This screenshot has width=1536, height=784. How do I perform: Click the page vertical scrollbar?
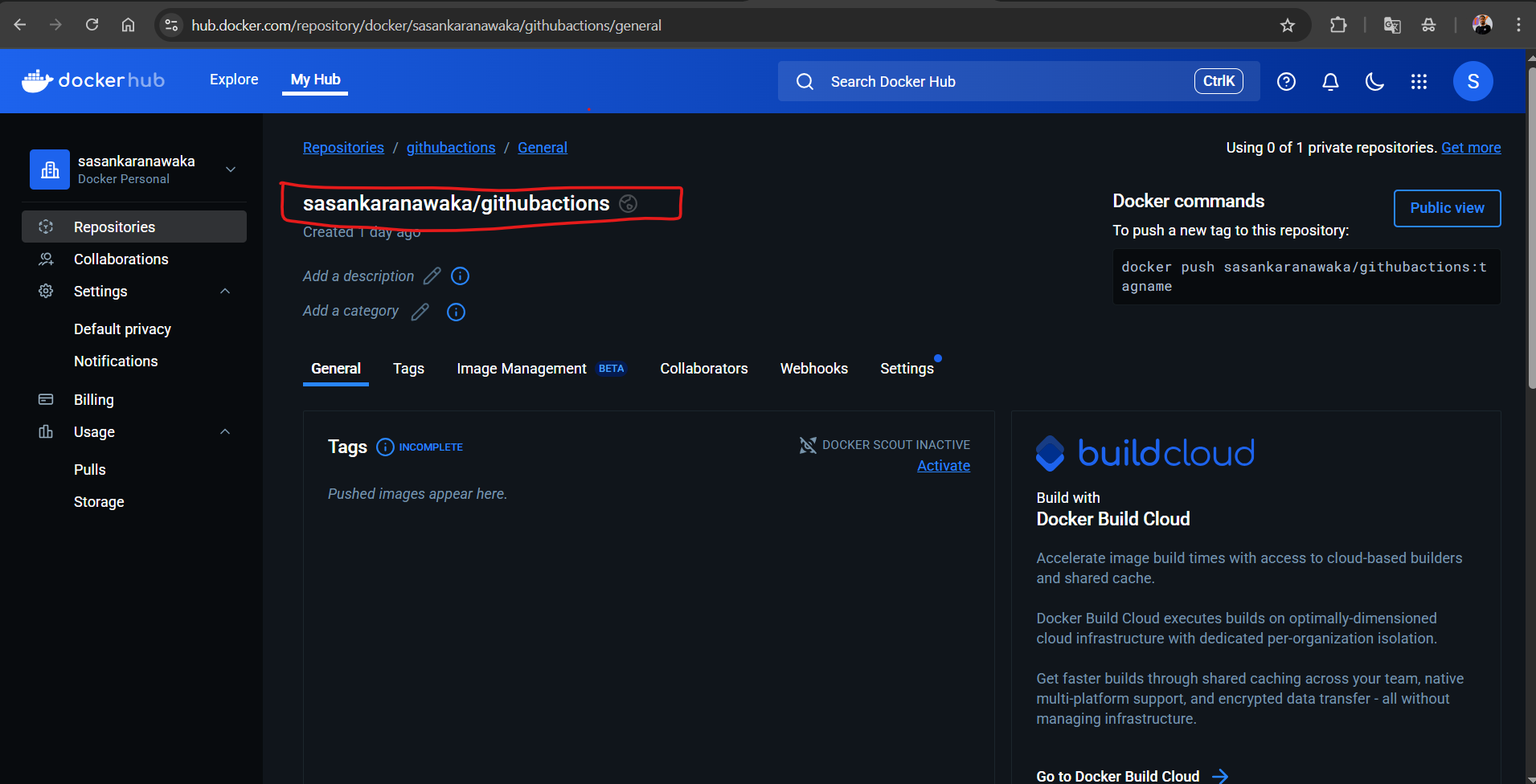point(1531,229)
